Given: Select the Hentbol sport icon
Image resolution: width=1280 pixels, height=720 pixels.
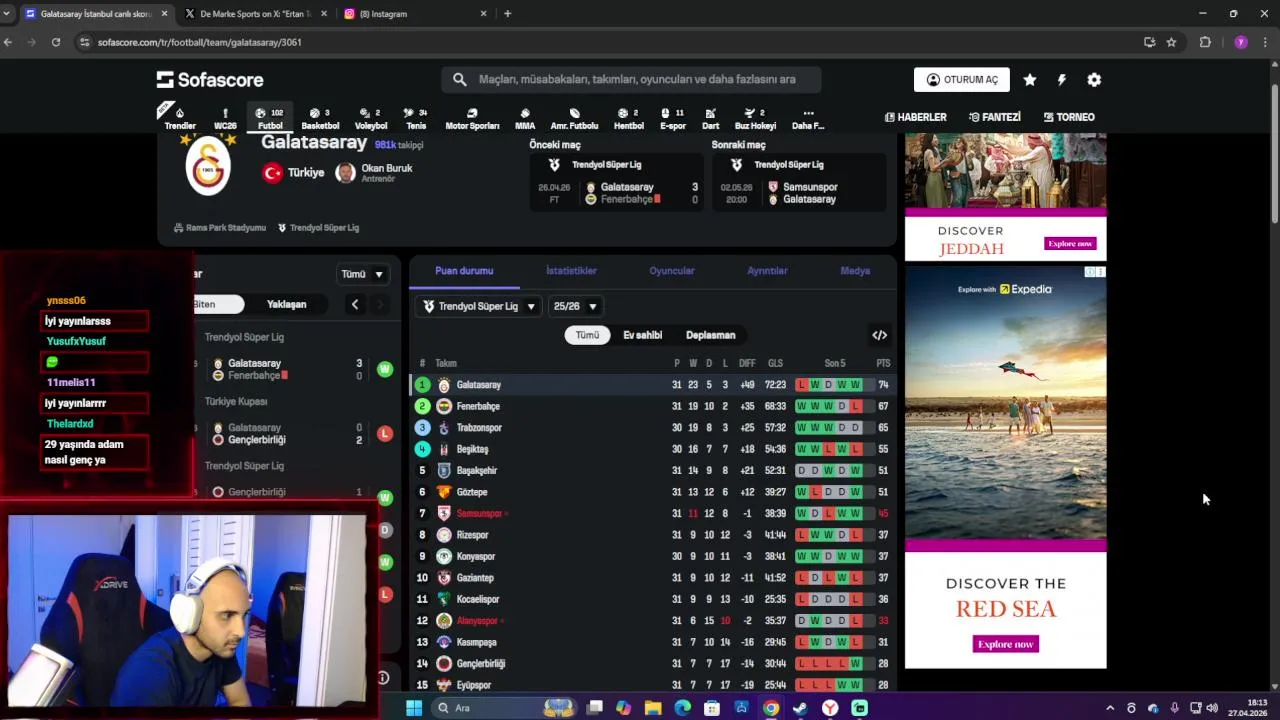Looking at the screenshot, I should coord(629,118).
